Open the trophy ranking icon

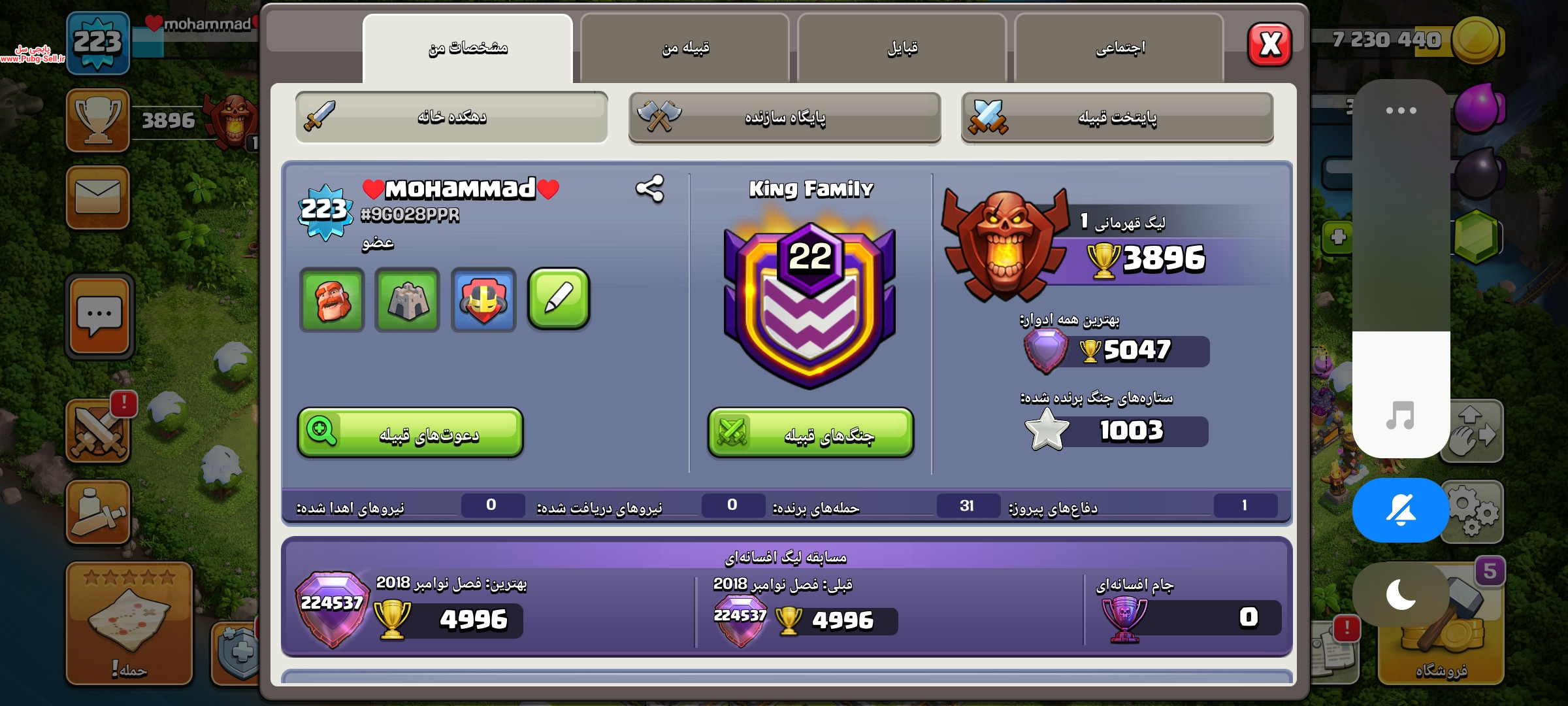coord(98,120)
